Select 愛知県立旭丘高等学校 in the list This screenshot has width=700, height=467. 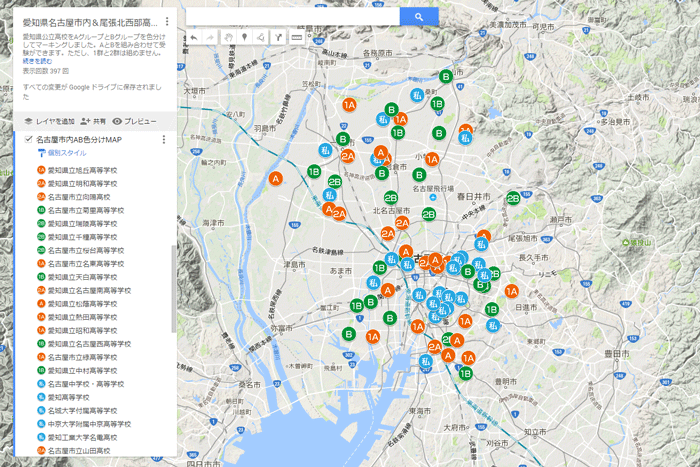(83, 171)
